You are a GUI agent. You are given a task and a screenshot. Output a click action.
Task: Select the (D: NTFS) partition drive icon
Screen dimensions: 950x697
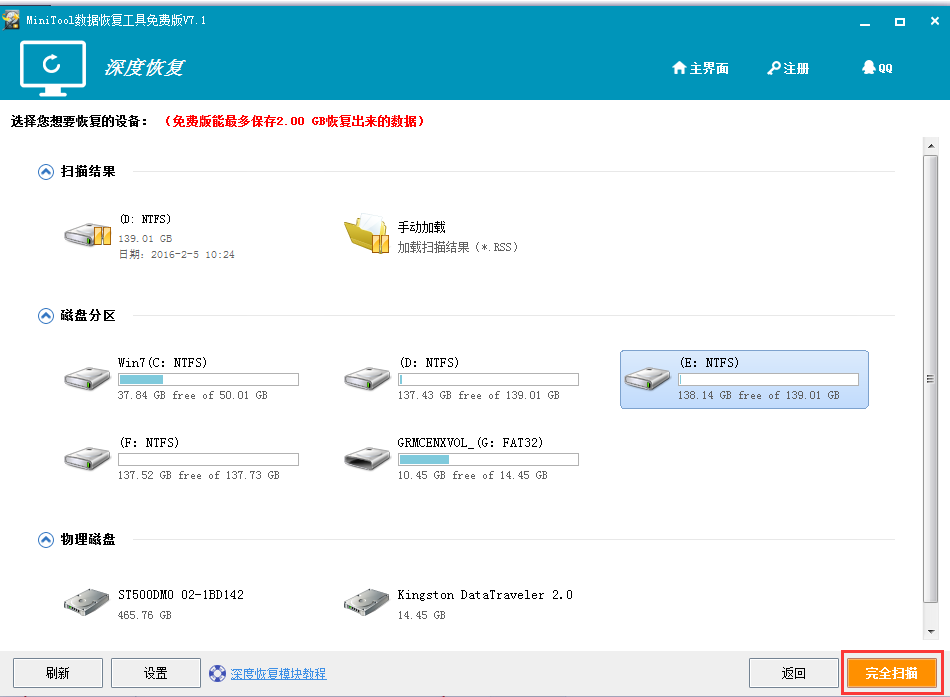click(367, 378)
